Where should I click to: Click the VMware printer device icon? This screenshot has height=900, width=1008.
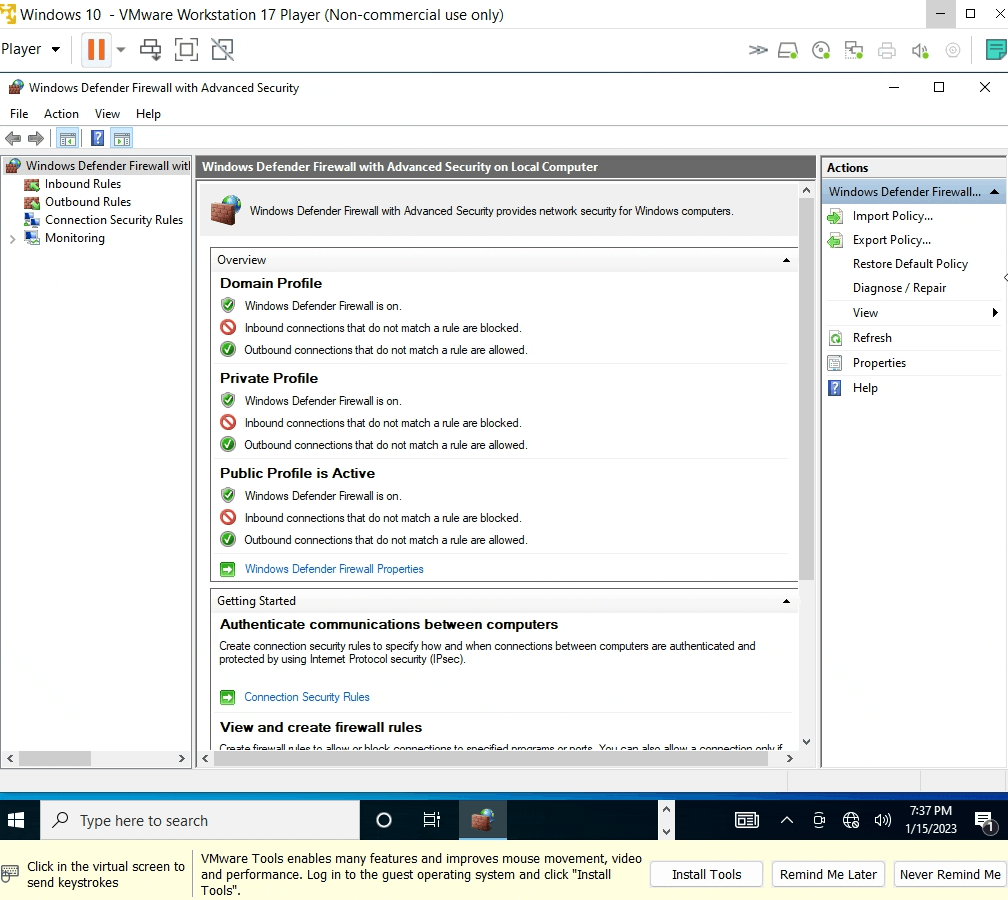886,50
